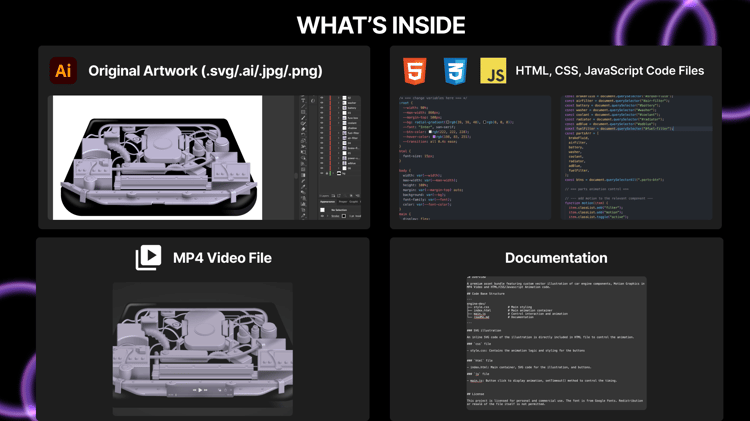Select the shadow layer row in Layers panel
The height and width of the screenshot is (421, 750).
[340, 128]
